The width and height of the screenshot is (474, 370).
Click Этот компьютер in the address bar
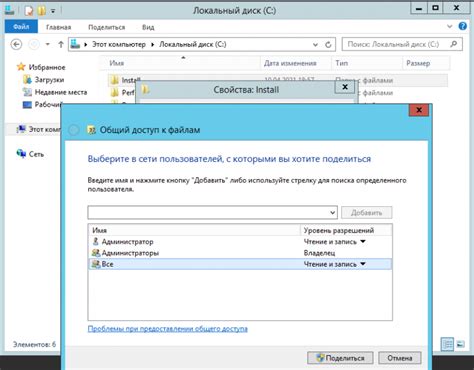[x=119, y=44]
